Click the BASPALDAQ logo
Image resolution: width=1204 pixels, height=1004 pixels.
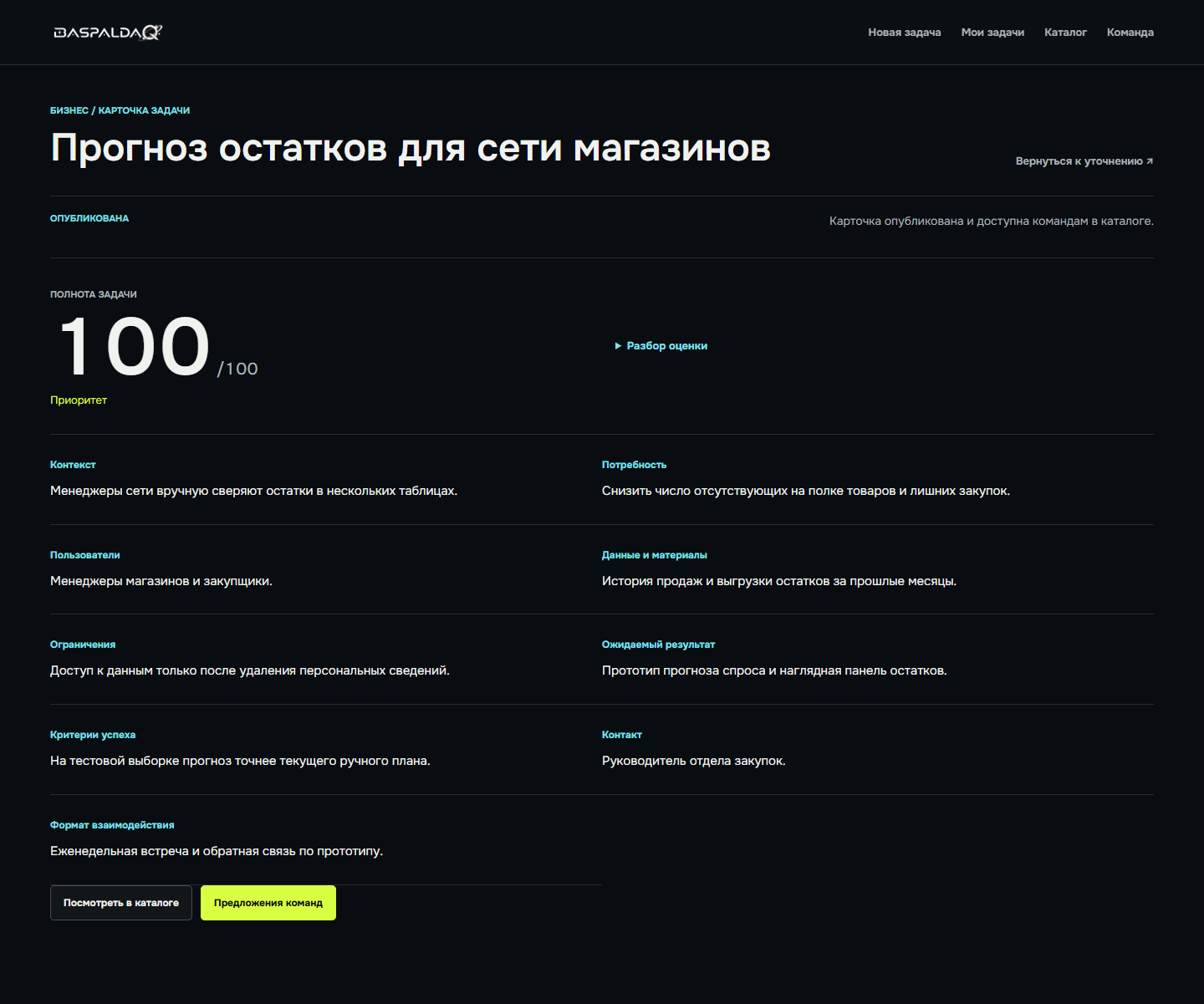(x=108, y=33)
